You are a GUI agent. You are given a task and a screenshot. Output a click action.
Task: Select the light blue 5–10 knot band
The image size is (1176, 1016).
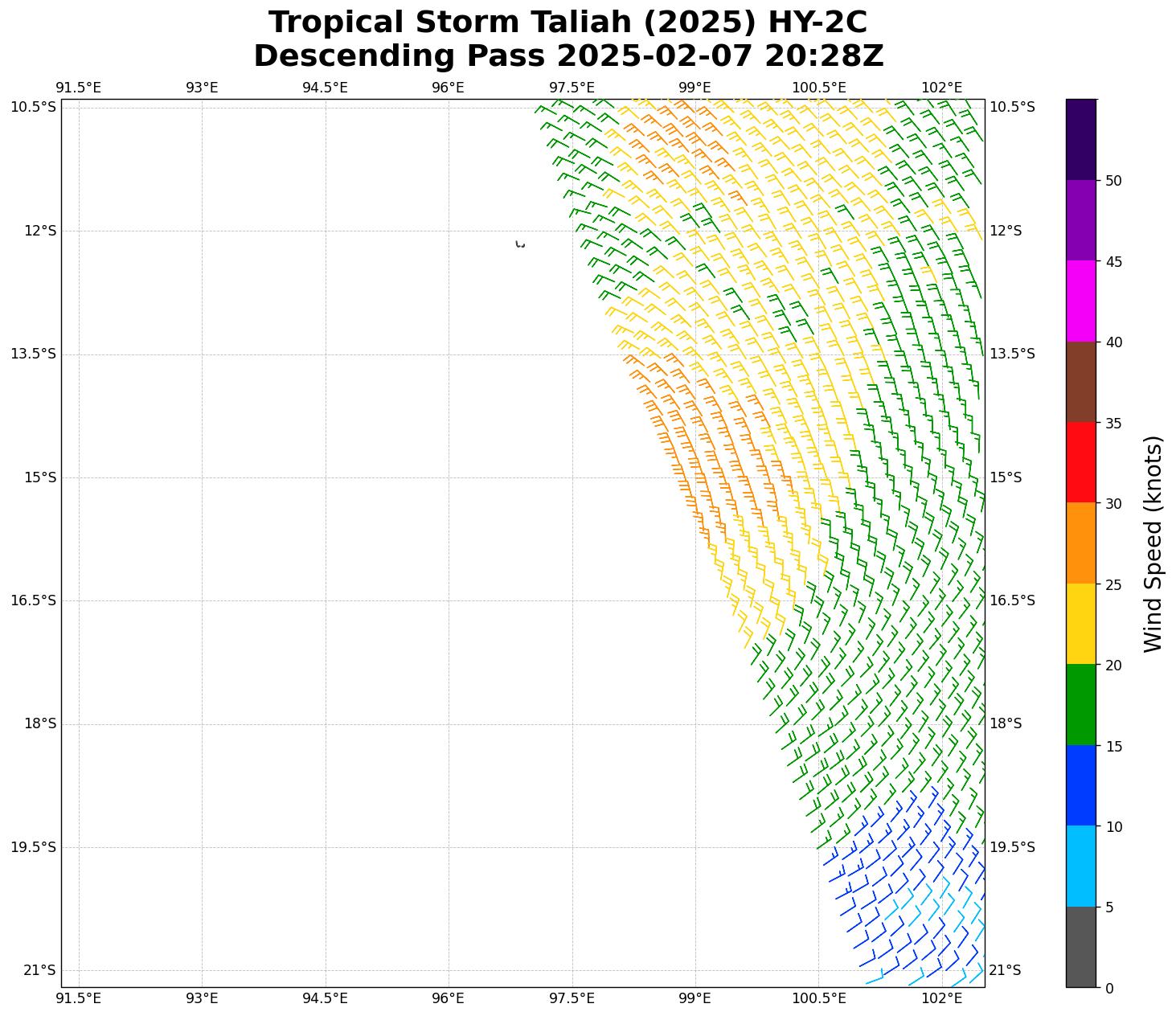tap(1080, 866)
